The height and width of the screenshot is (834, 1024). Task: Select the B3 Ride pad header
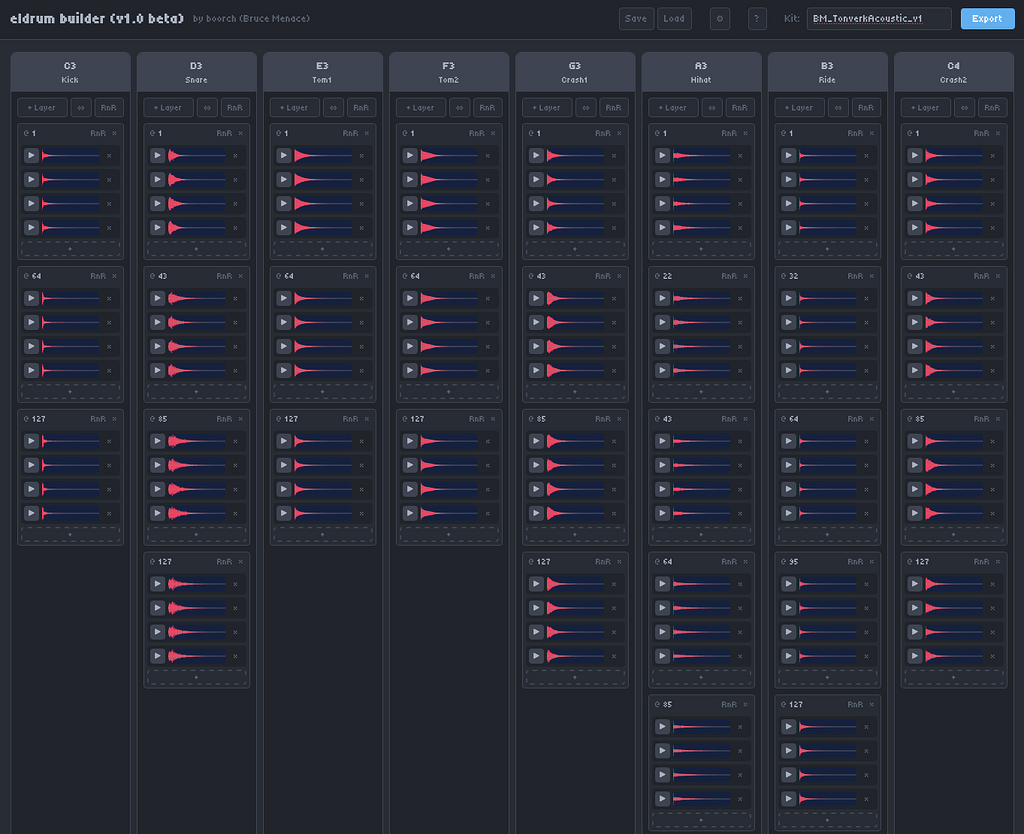click(x=827, y=72)
